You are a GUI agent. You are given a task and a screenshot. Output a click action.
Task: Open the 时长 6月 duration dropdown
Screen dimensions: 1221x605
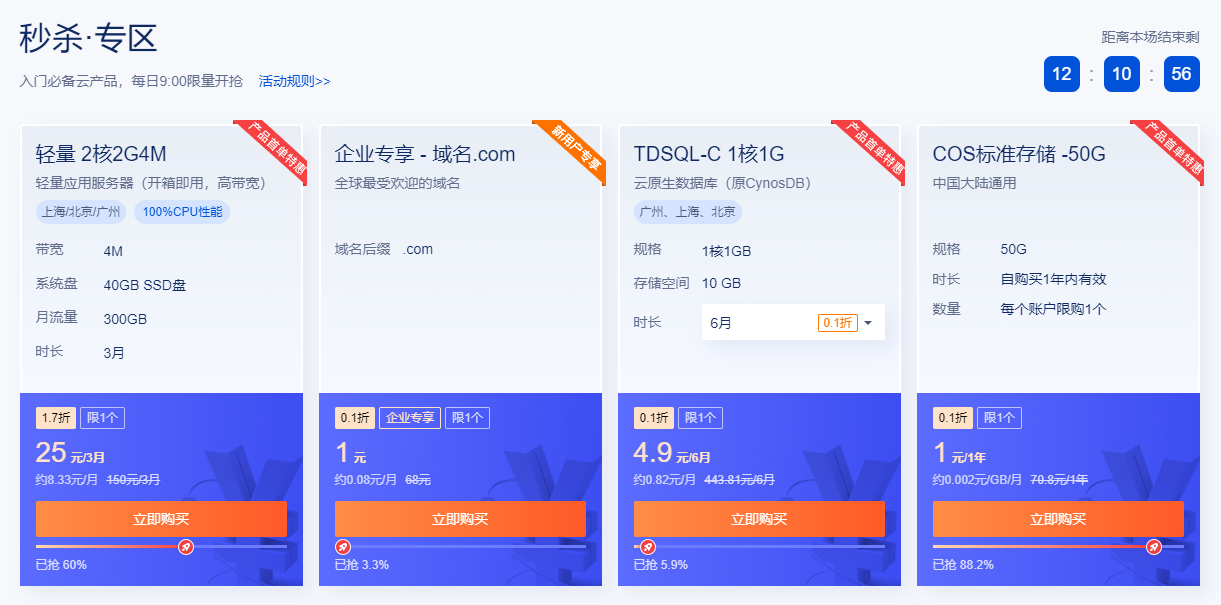pos(793,323)
